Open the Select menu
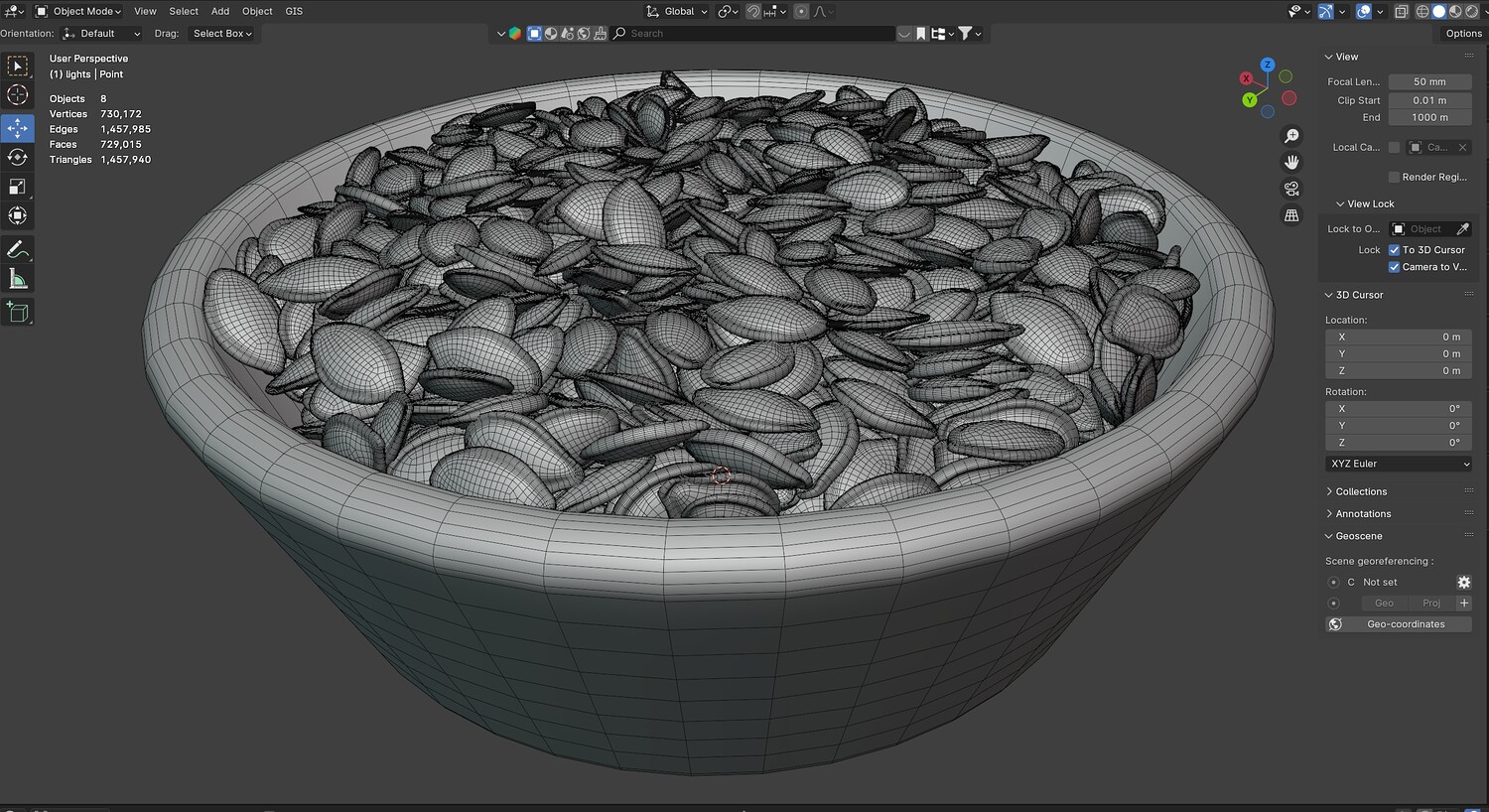Image resolution: width=1489 pixels, height=812 pixels. pos(184,11)
